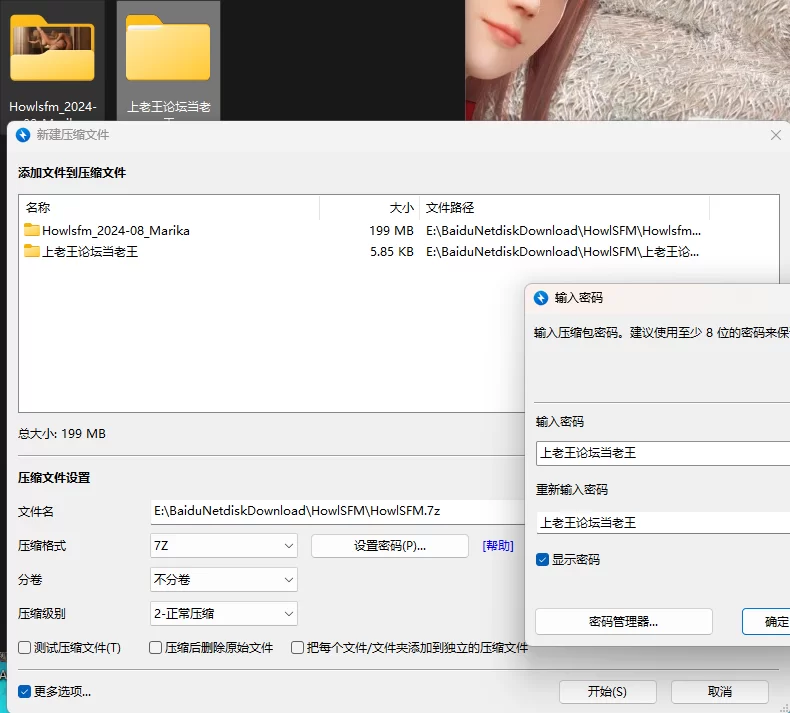Click the 输入密码 dialog app icon

point(541,298)
